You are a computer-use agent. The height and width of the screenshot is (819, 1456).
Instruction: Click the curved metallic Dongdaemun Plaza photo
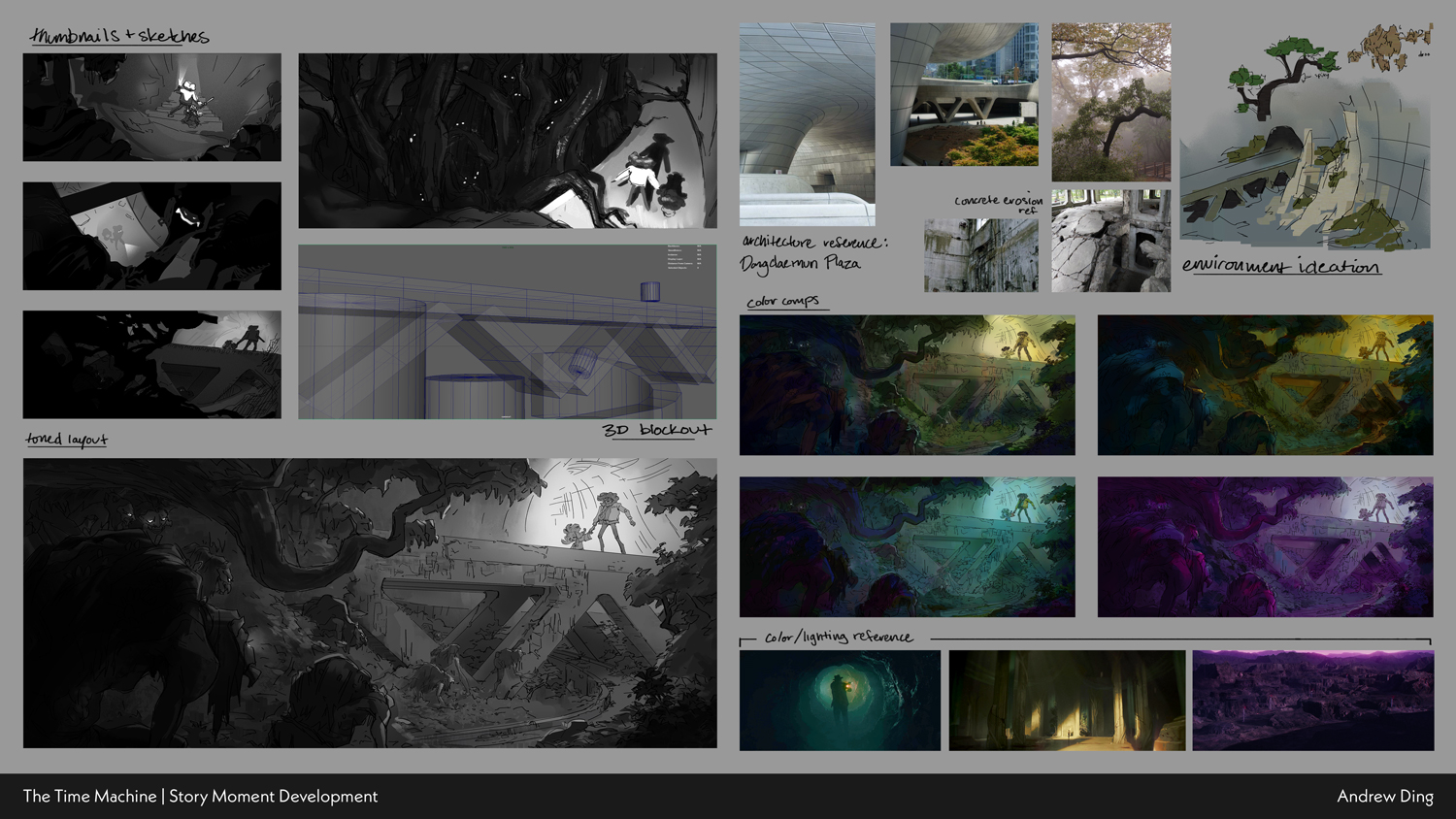click(x=807, y=124)
